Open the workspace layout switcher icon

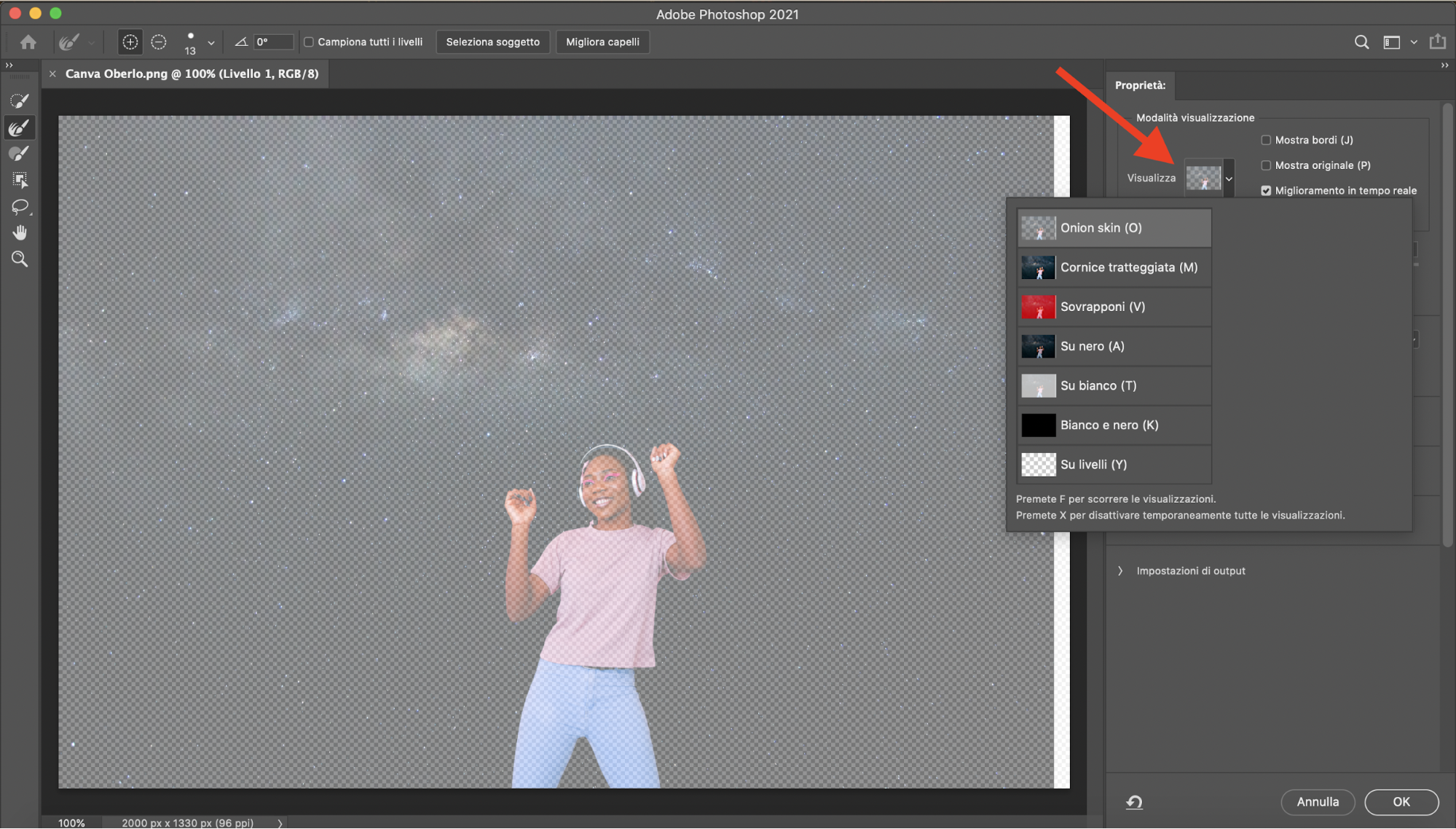(1391, 42)
